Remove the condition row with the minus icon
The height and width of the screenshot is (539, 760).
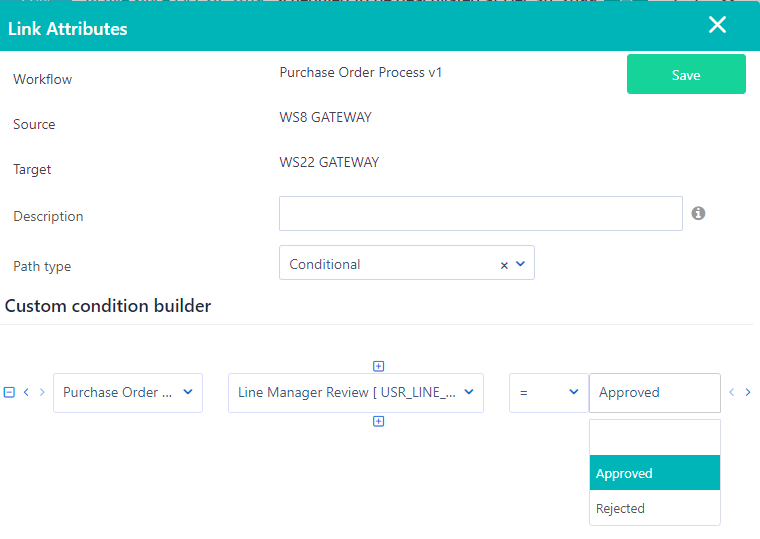(x=9, y=392)
